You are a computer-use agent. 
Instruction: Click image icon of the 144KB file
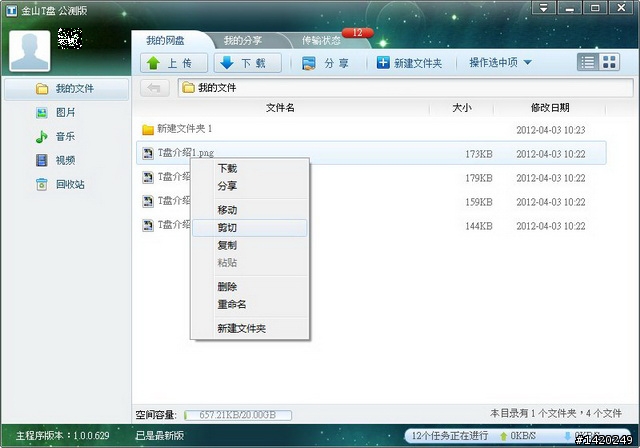click(x=148, y=225)
